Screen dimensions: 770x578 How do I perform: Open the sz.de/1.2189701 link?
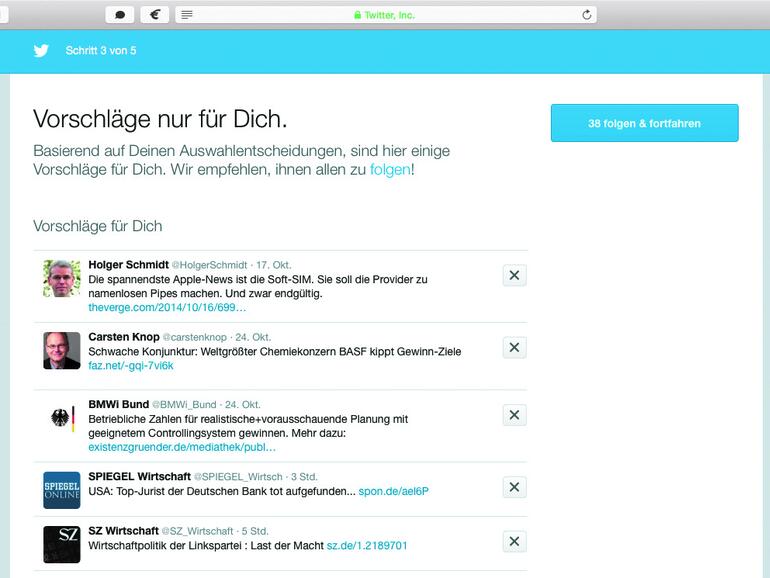[x=367, y=546]
